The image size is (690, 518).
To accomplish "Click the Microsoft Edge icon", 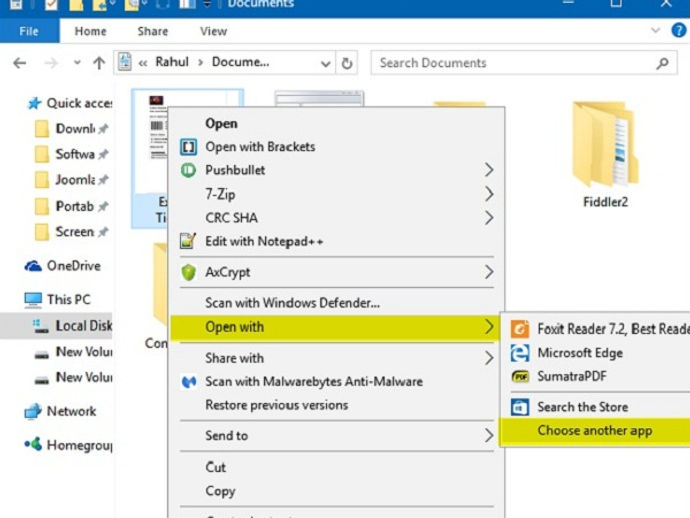I will [x=519, y=352].
